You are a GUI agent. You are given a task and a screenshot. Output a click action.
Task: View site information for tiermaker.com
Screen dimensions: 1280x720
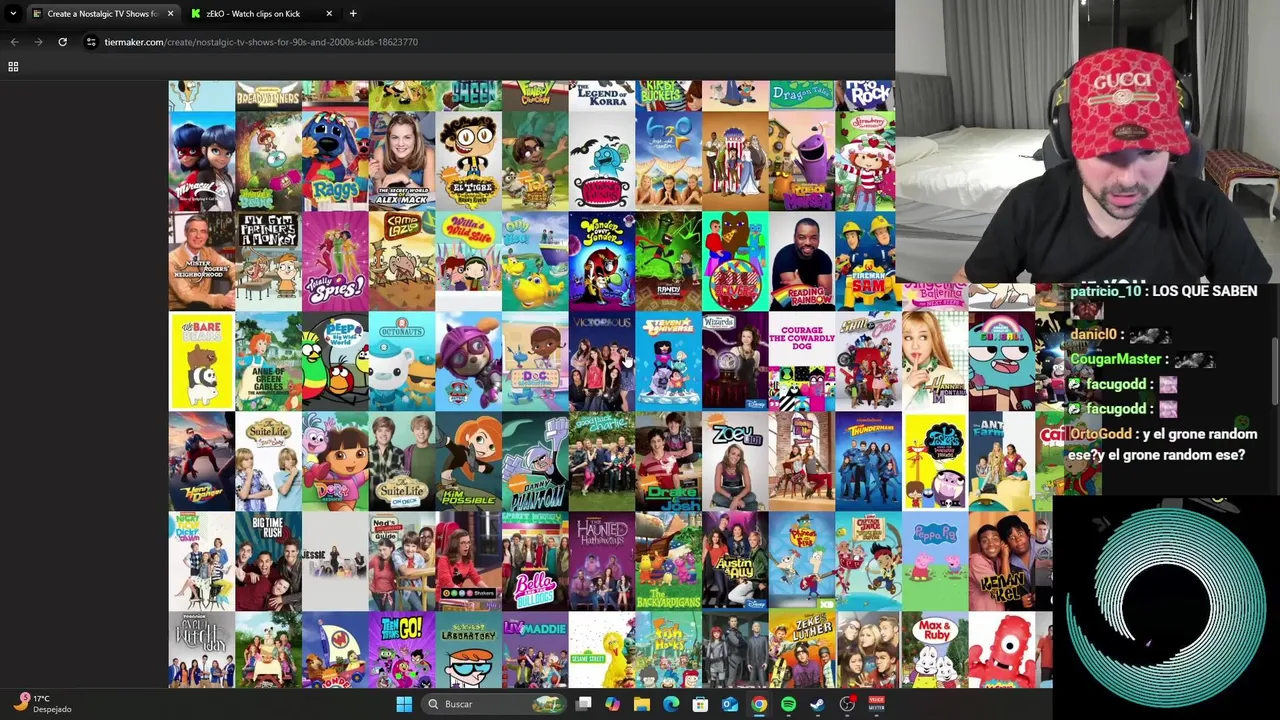pos(91,42)
